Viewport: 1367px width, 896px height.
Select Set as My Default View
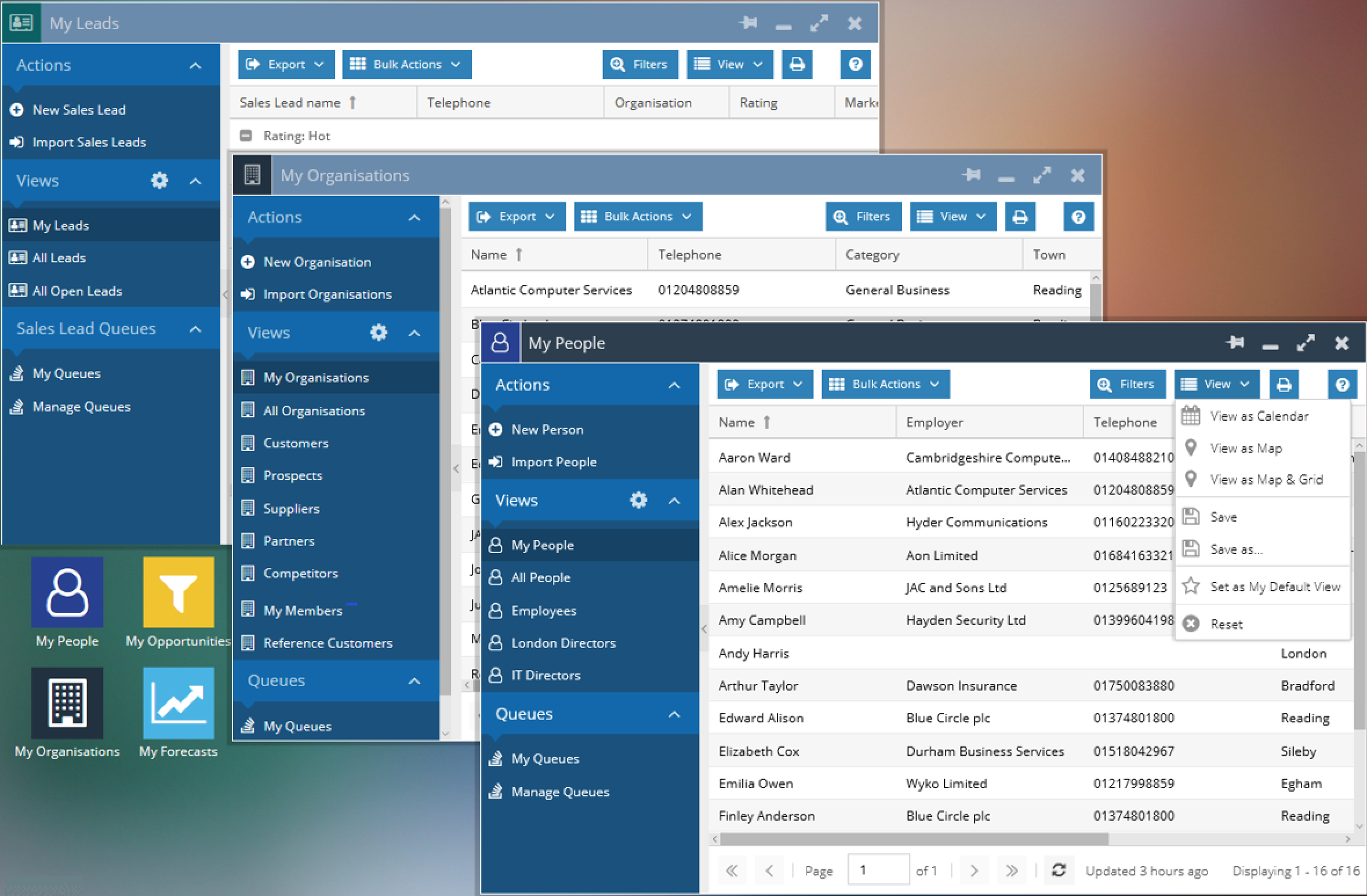click(x=1275, y=587)
